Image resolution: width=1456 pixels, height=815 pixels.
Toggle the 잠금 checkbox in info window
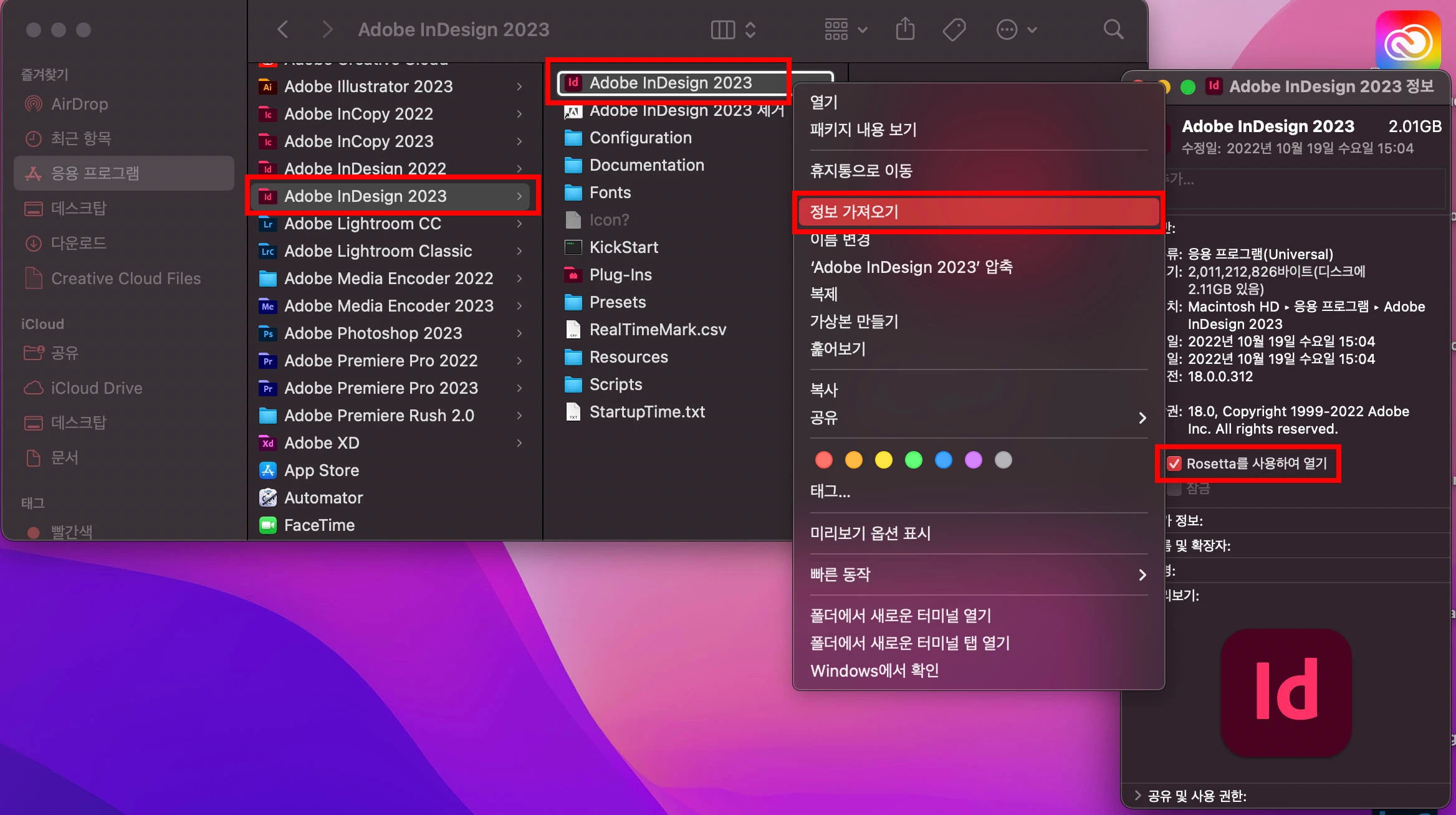(1174, 489)
